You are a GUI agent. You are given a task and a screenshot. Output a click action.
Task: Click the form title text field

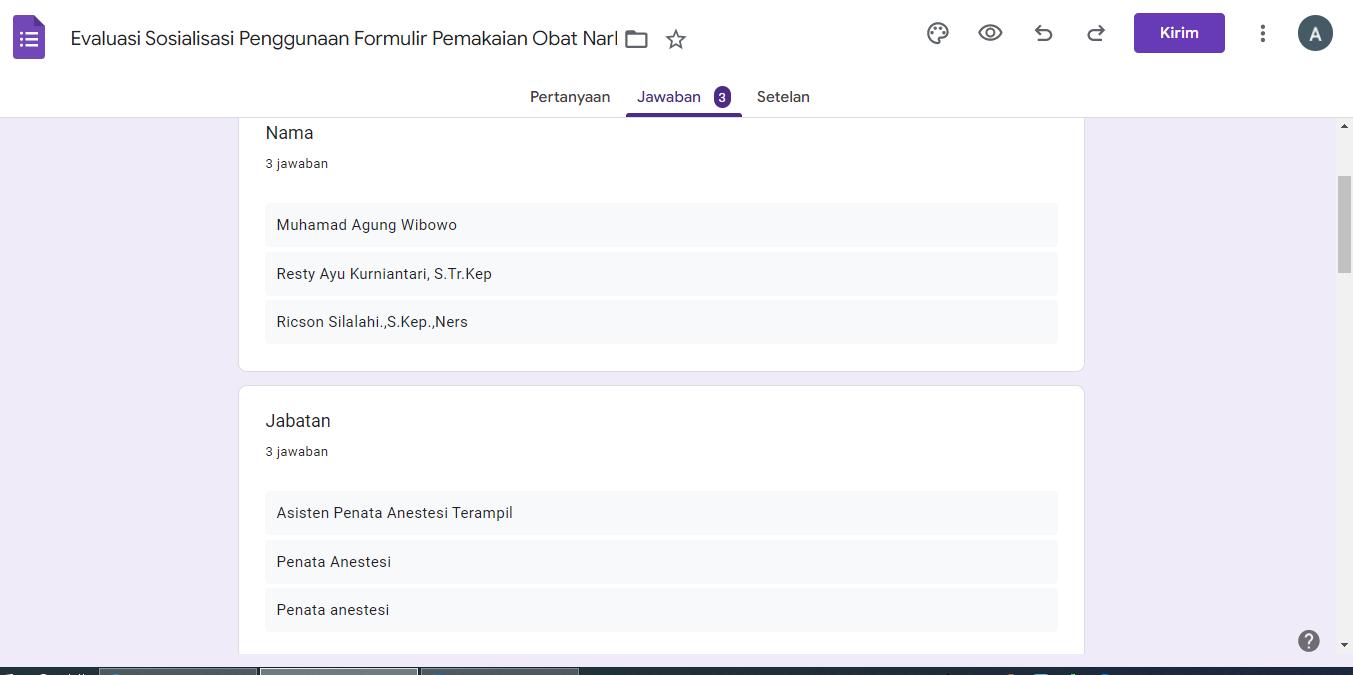344,39
